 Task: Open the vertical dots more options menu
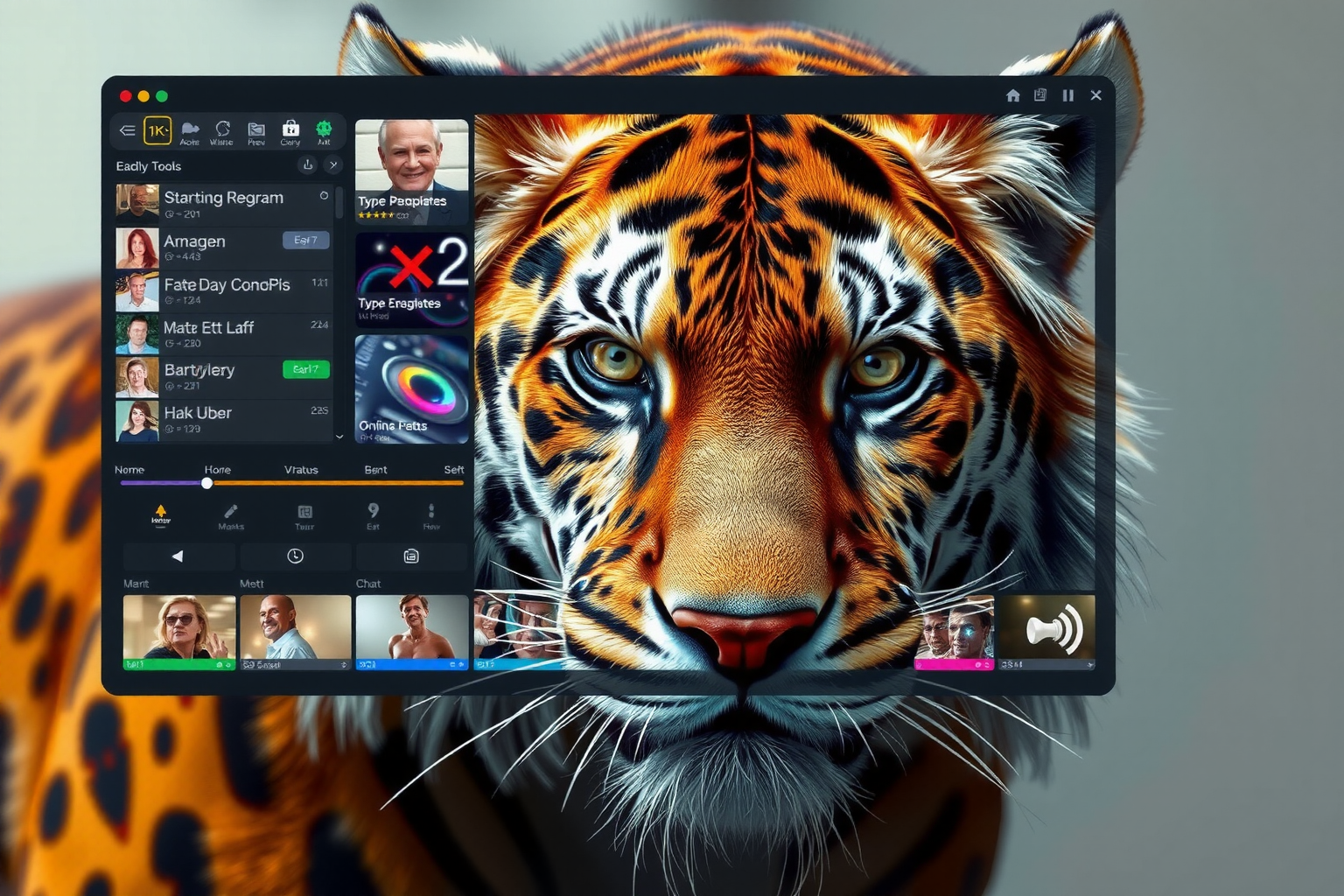430,514
